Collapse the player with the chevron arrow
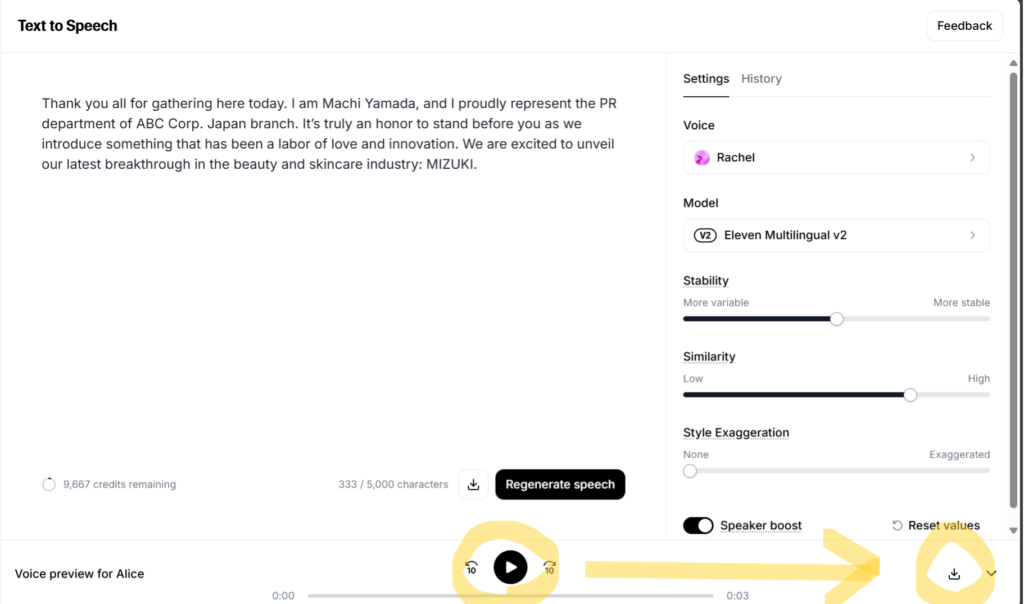The width and height of the screenshot is (1024, 604). [991, 574]
